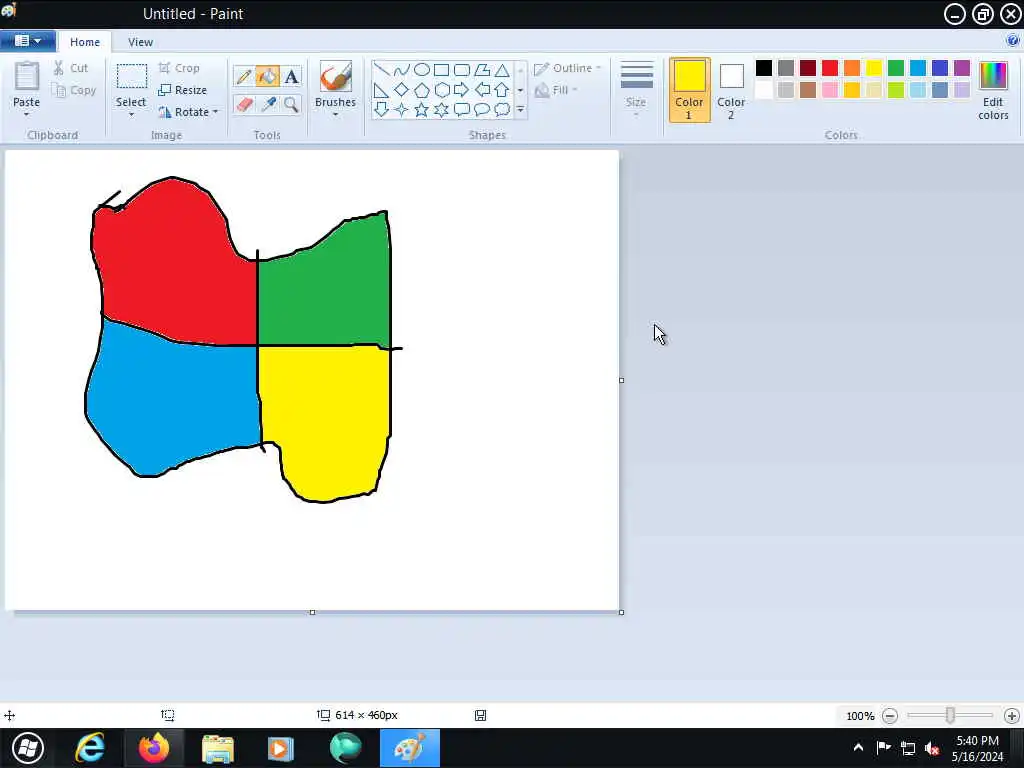Select the Pencil tool
The width and height of the screenshot is (1024, 768).
click(244, 76)
